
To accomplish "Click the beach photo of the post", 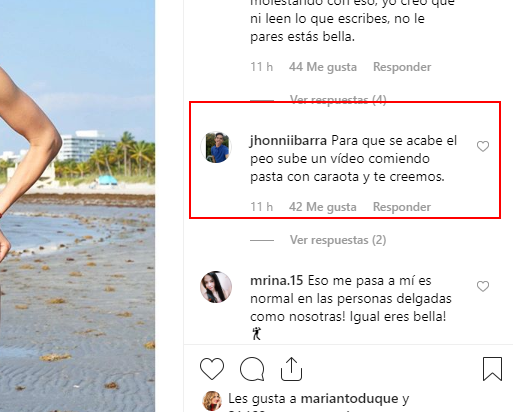I will pos(77,206).
